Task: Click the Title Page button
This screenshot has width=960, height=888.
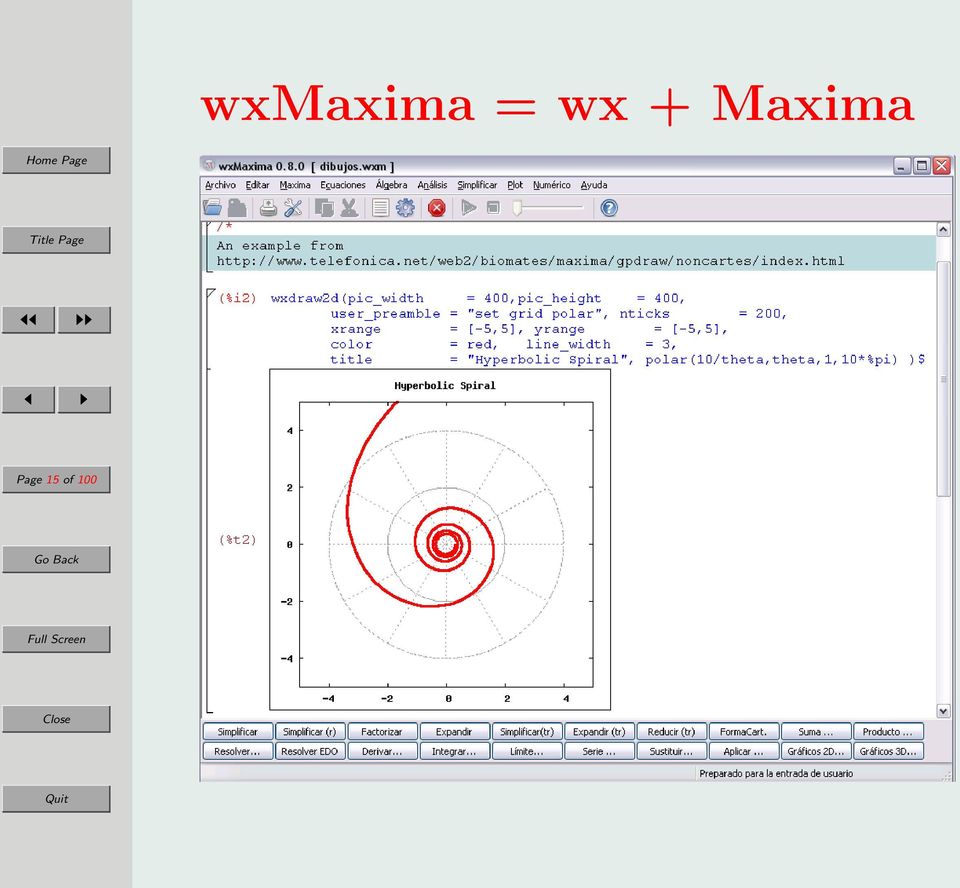Action: 56,240
